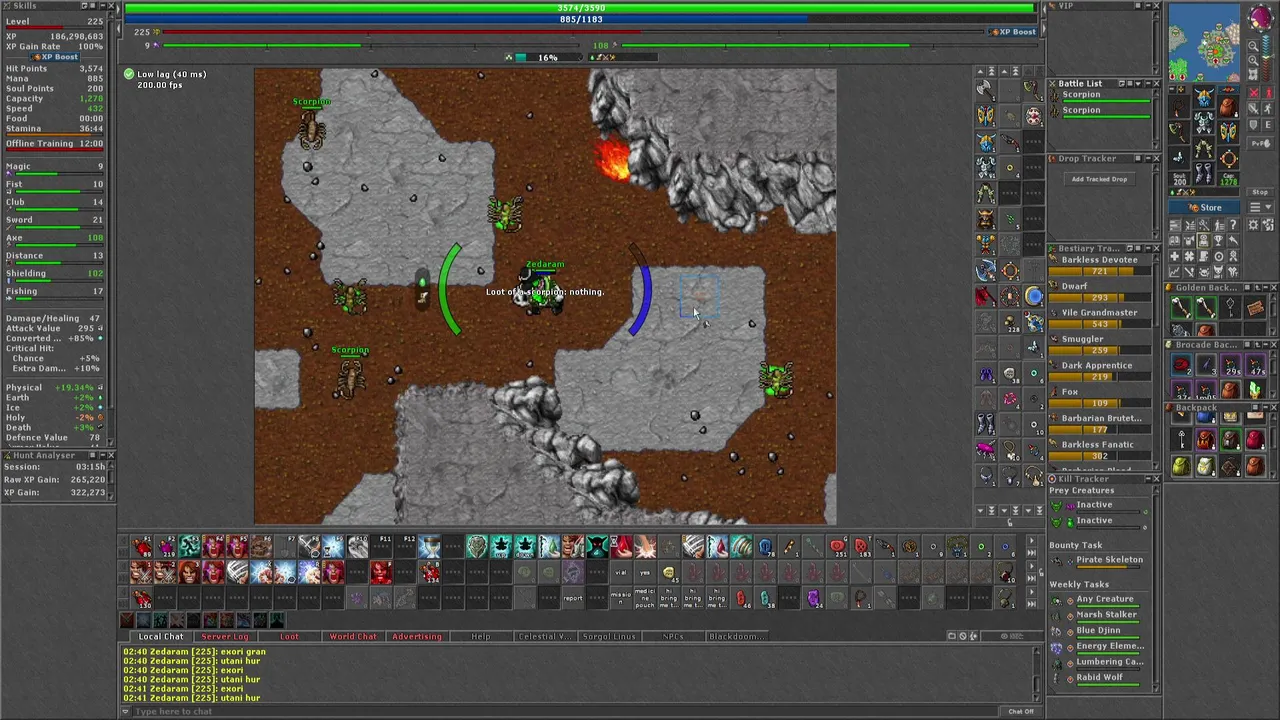The width and height of the screenshot is (1280, 720).
Task: Click the Dwarf bestiary progress bar 293
Action: pos(1100,297)
